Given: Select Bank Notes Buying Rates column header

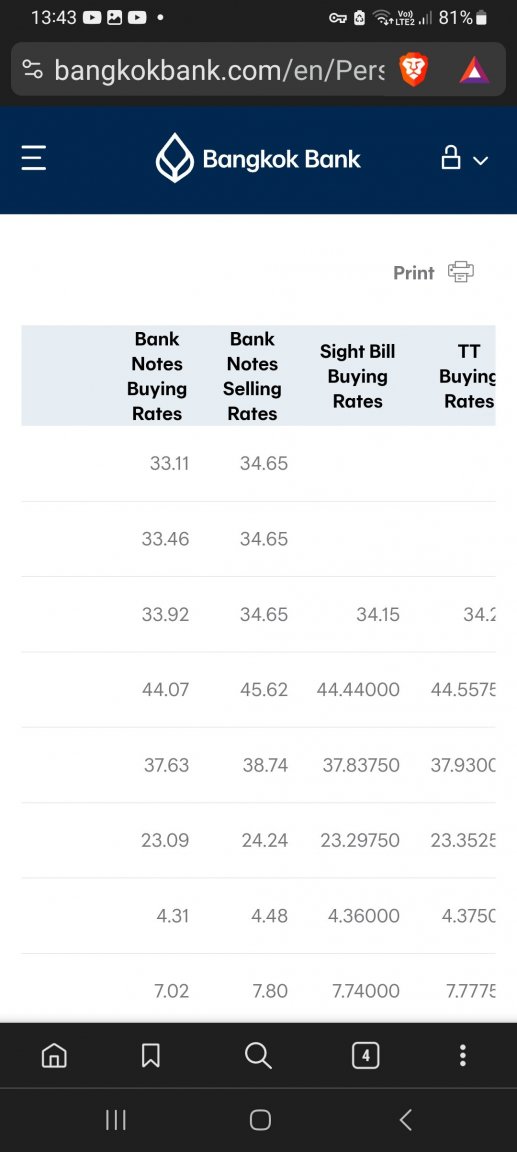Looking at the screenshot, I should (156, 376).
